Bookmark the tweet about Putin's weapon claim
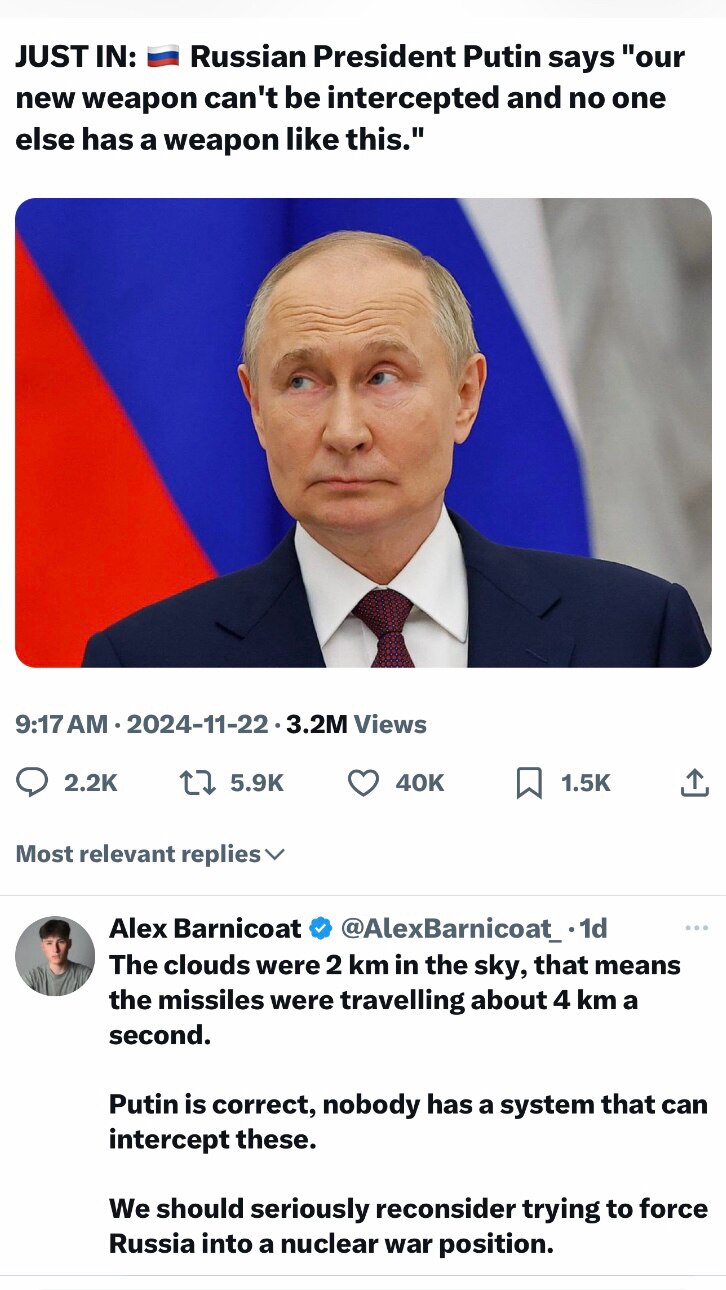The height and width of the screenshot is (1290, 726). 527,783
